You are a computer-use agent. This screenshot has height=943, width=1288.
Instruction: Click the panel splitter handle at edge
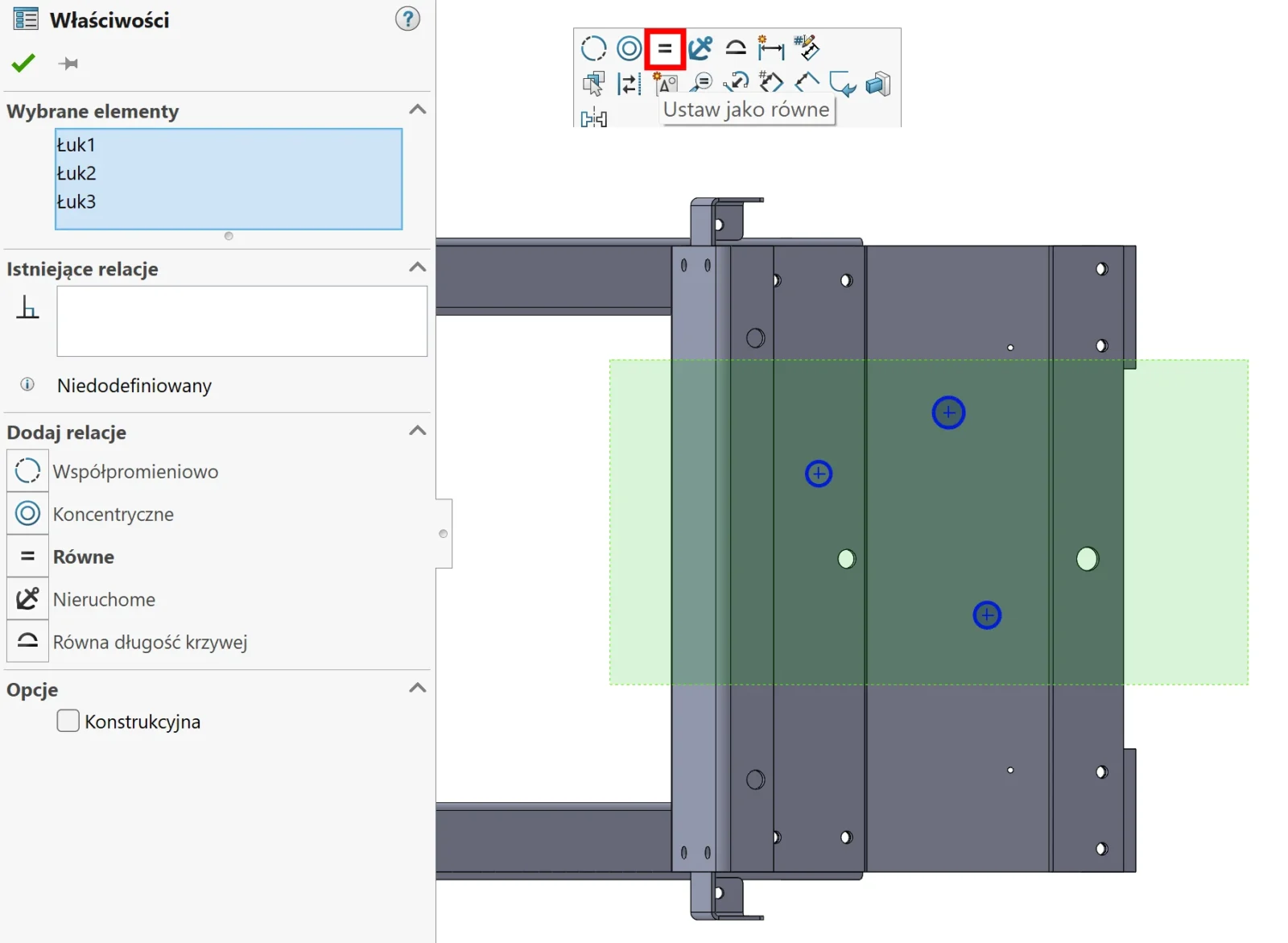coord(443,534)
